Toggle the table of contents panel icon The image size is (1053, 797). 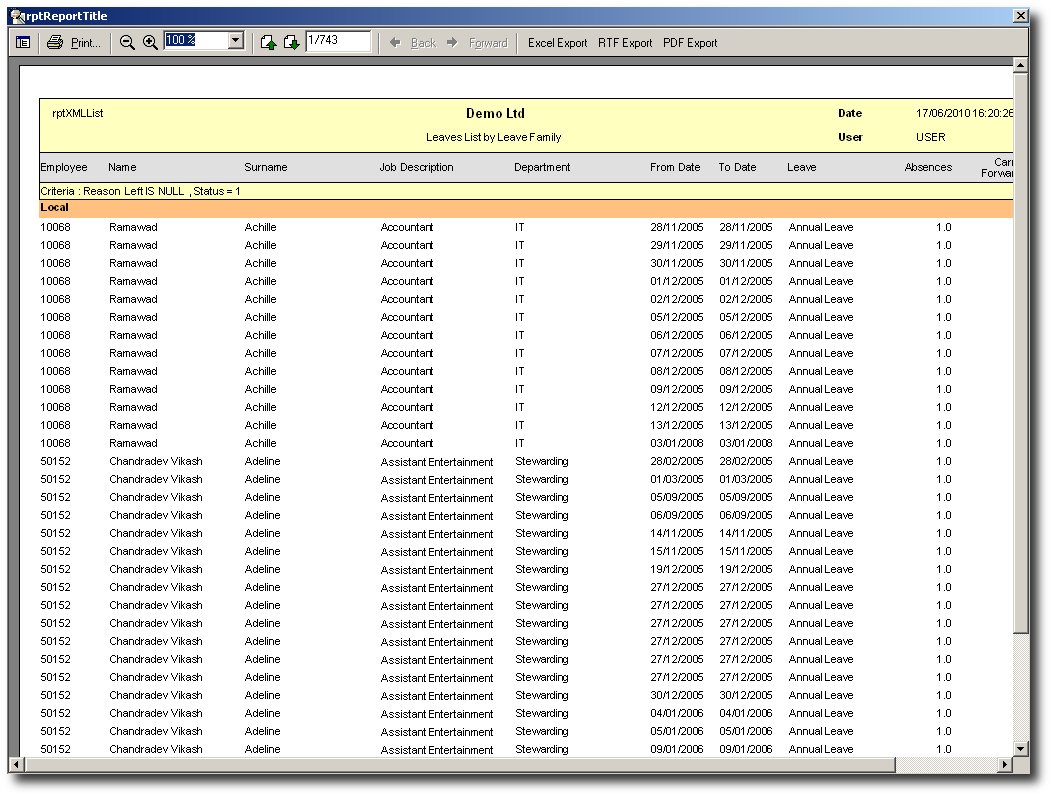(x=23, y=43)
